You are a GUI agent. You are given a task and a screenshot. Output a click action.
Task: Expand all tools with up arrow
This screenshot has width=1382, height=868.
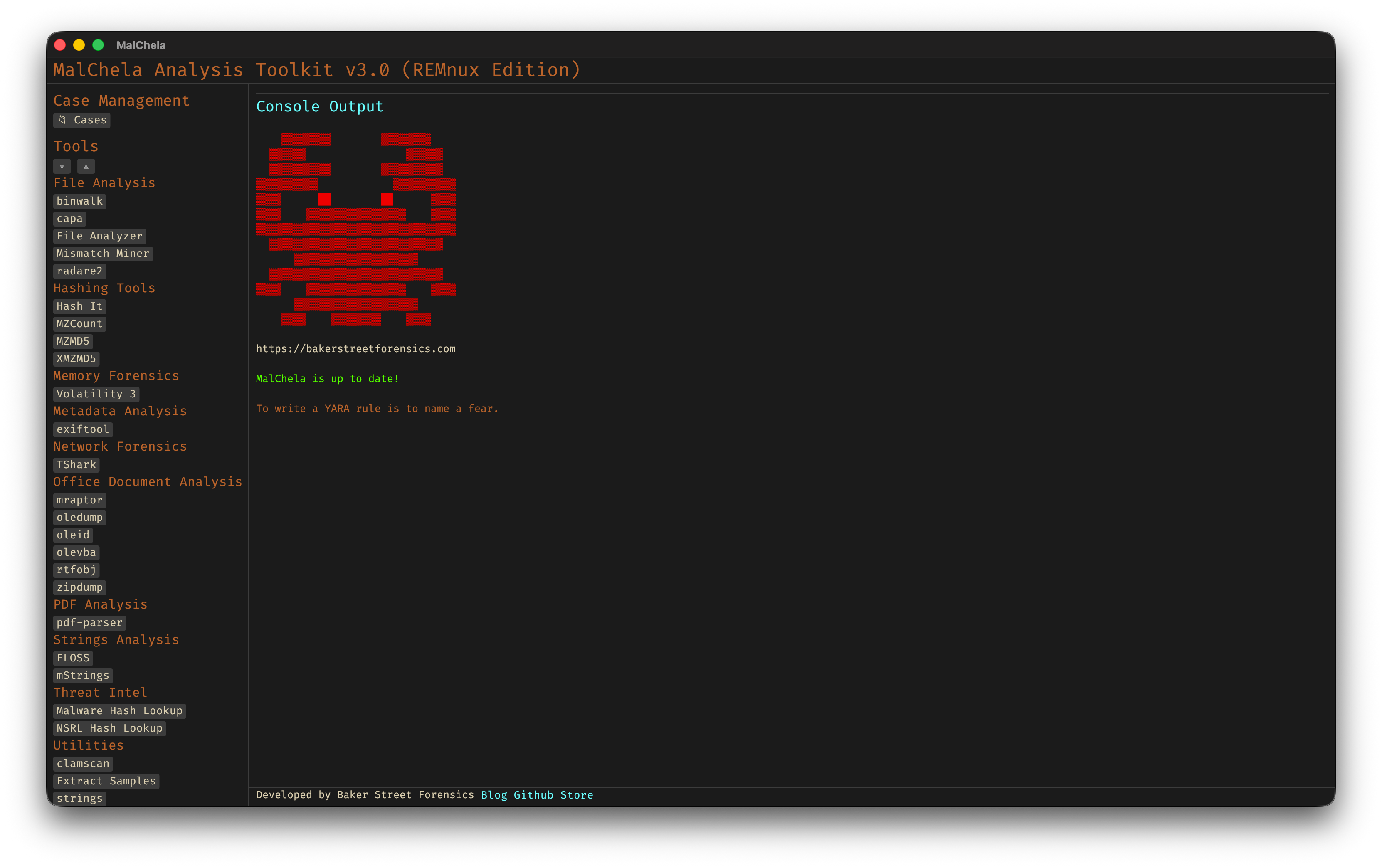click(86, 166)
